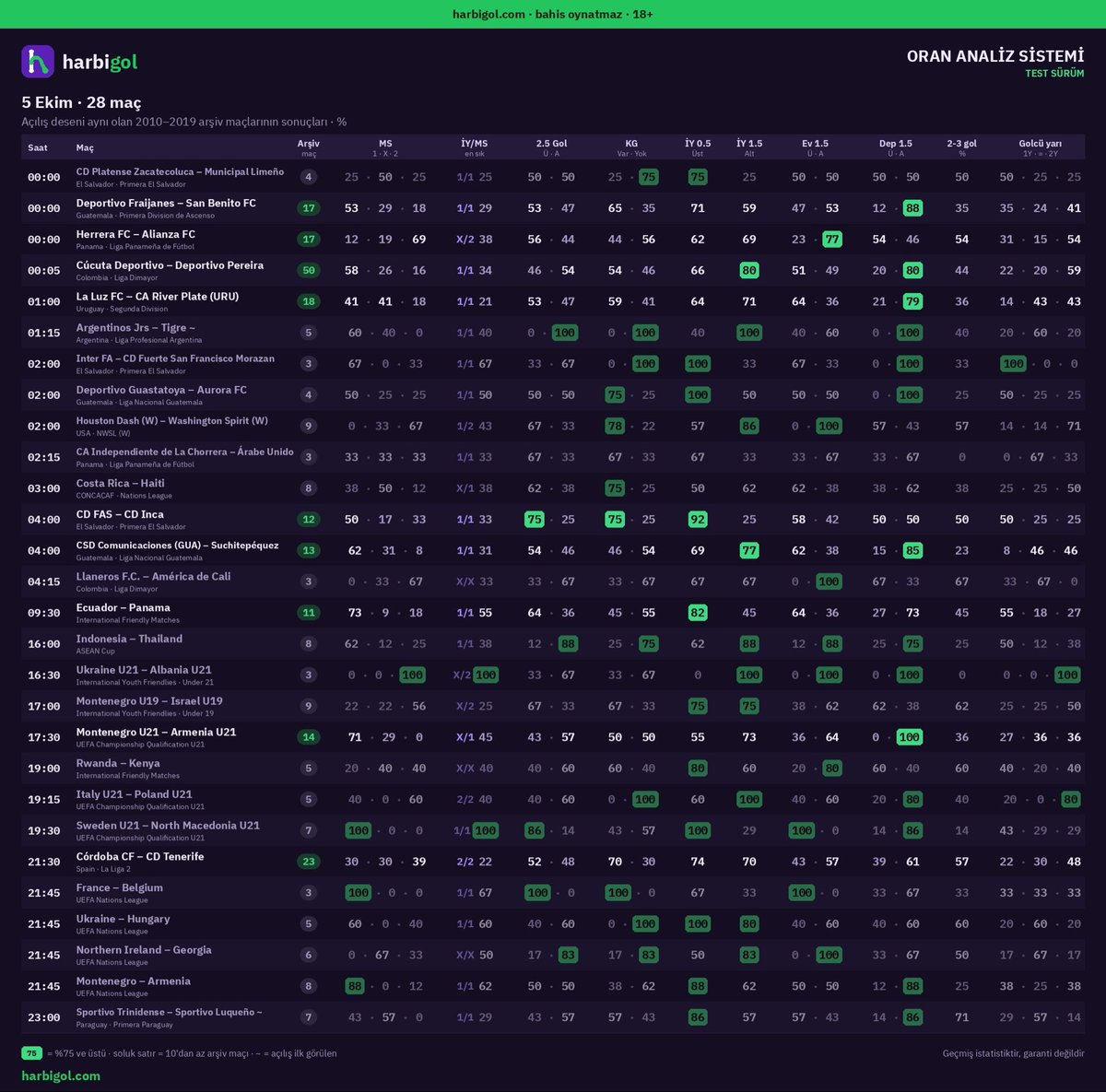This screenshot has height=1092, width=1106.
Task: Open the 'Ukraine – Hungary' match
Action: (x=123, y=920)
